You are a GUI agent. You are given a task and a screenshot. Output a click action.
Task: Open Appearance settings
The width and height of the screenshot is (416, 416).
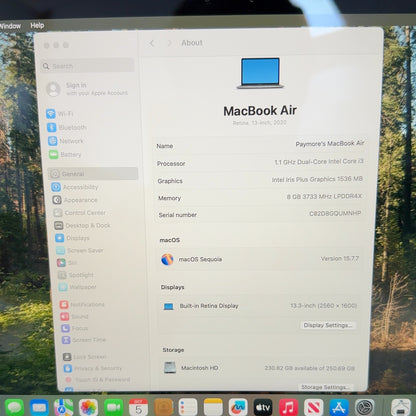pyautogui.click(x=75, y=200)
